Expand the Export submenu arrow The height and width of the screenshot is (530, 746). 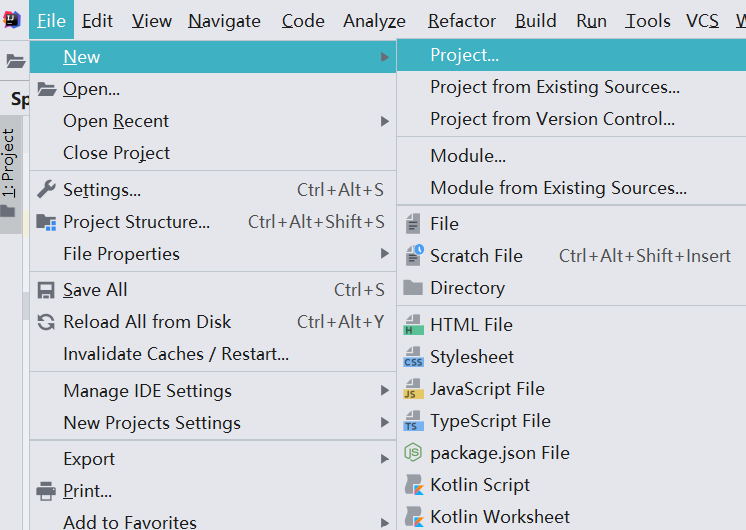(x=384, y=459)
